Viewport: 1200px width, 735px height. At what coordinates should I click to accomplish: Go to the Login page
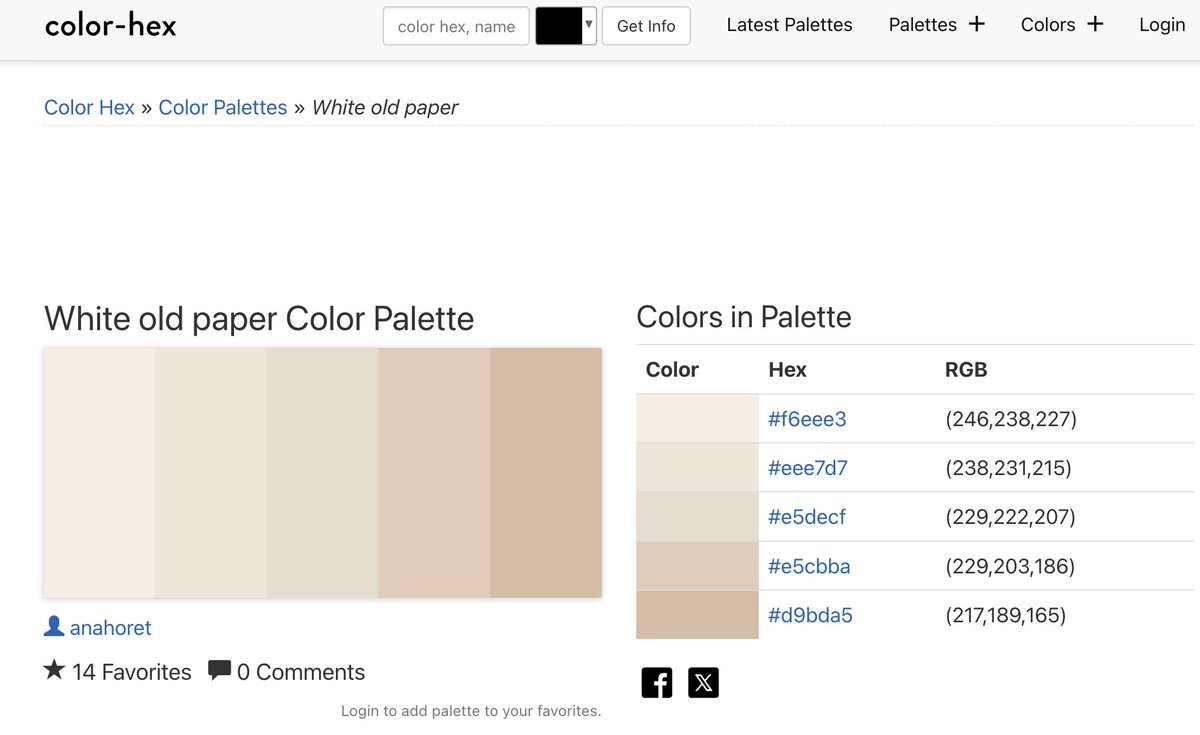coord(1161,25)
